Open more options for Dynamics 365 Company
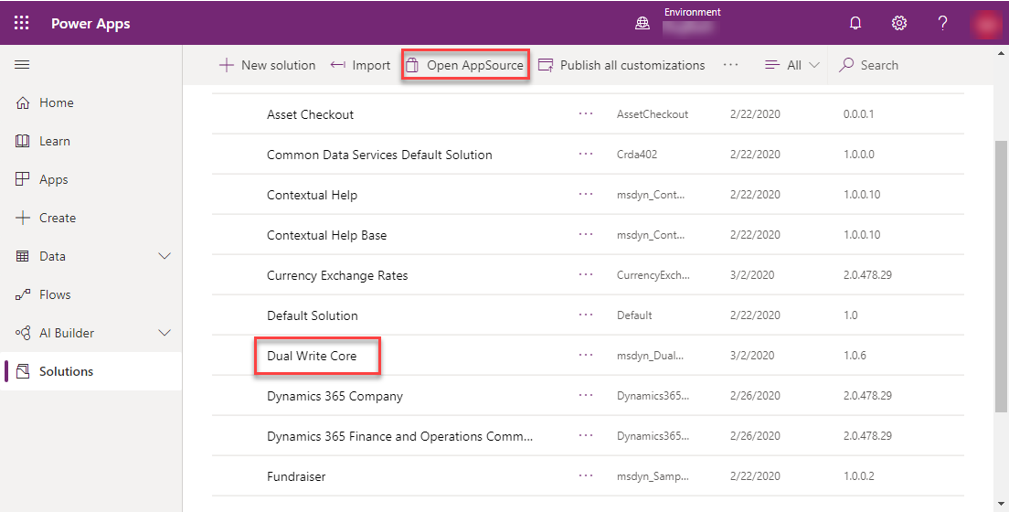Screen dimensions: 1010x512 586,396
